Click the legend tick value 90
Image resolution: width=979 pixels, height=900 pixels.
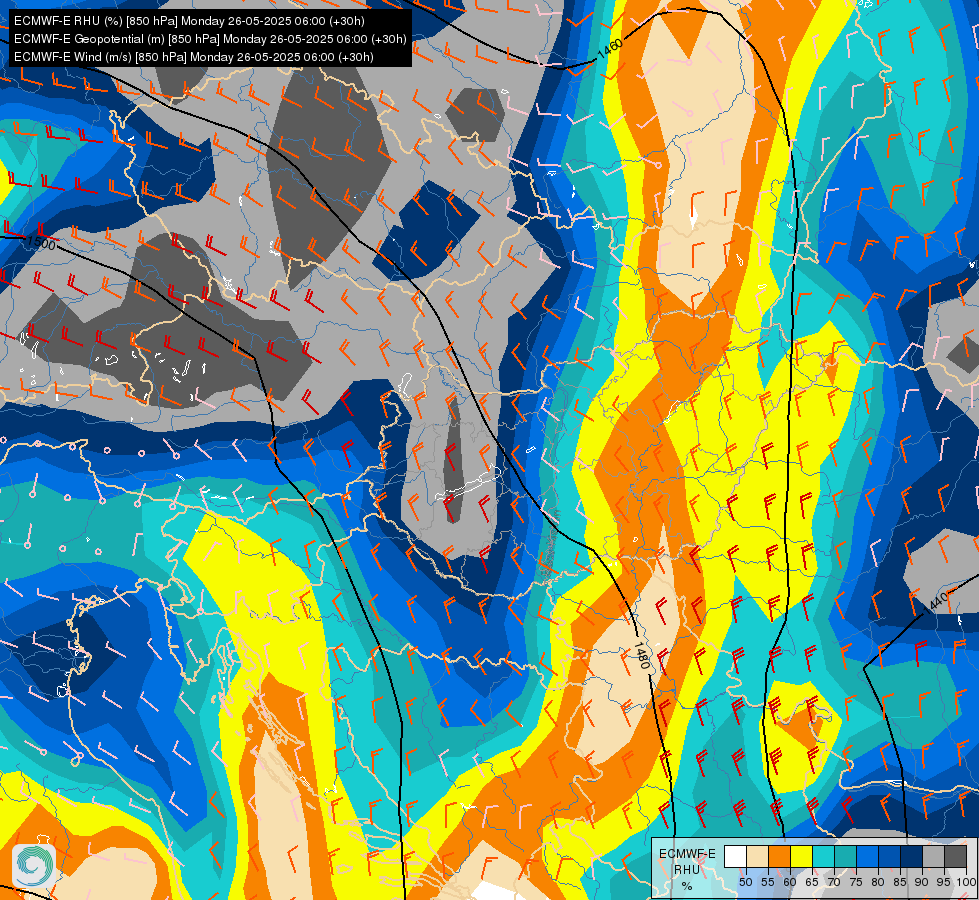click(x=922, y=882)
